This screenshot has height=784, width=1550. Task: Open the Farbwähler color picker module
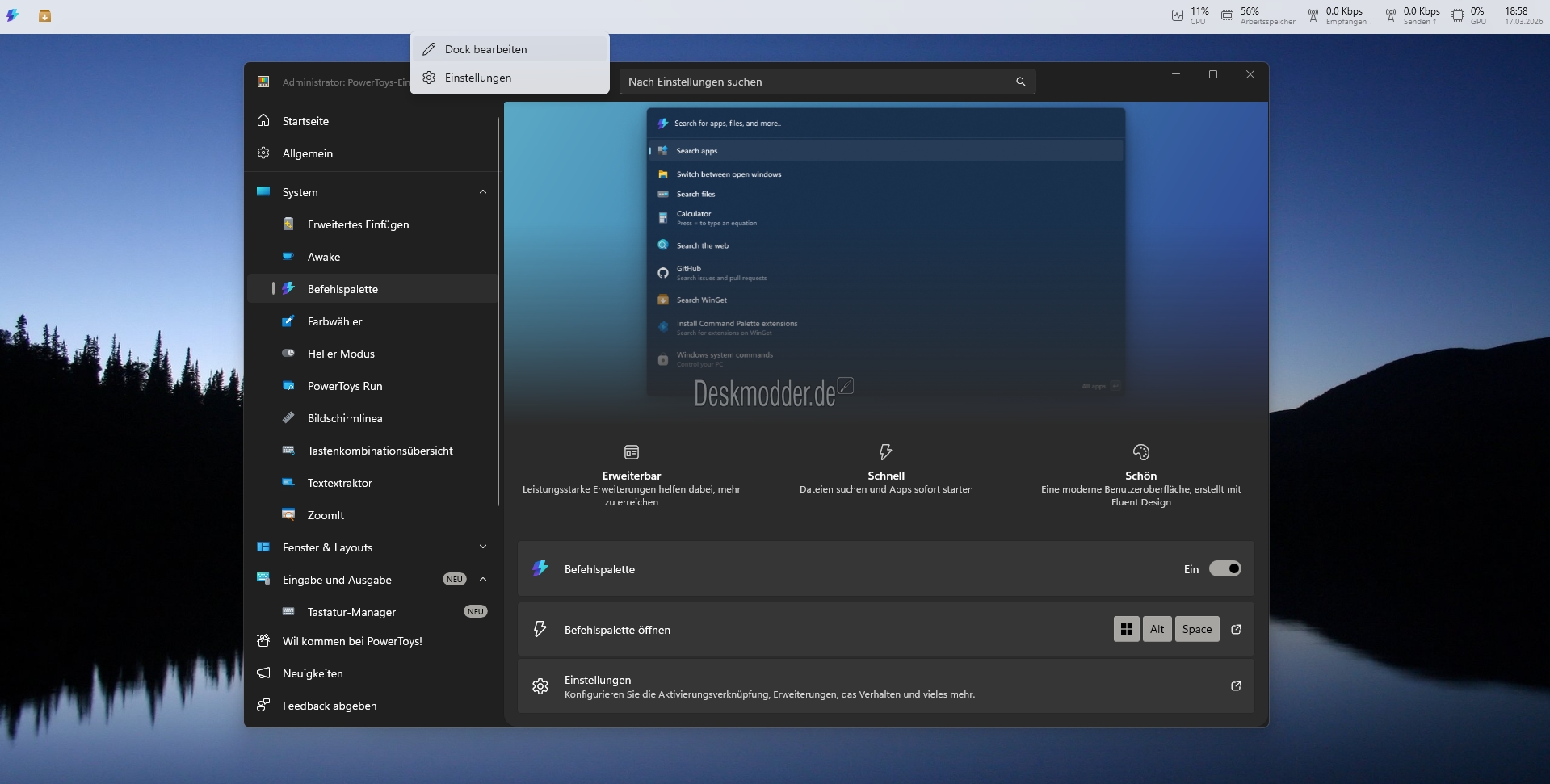point(334,321)
